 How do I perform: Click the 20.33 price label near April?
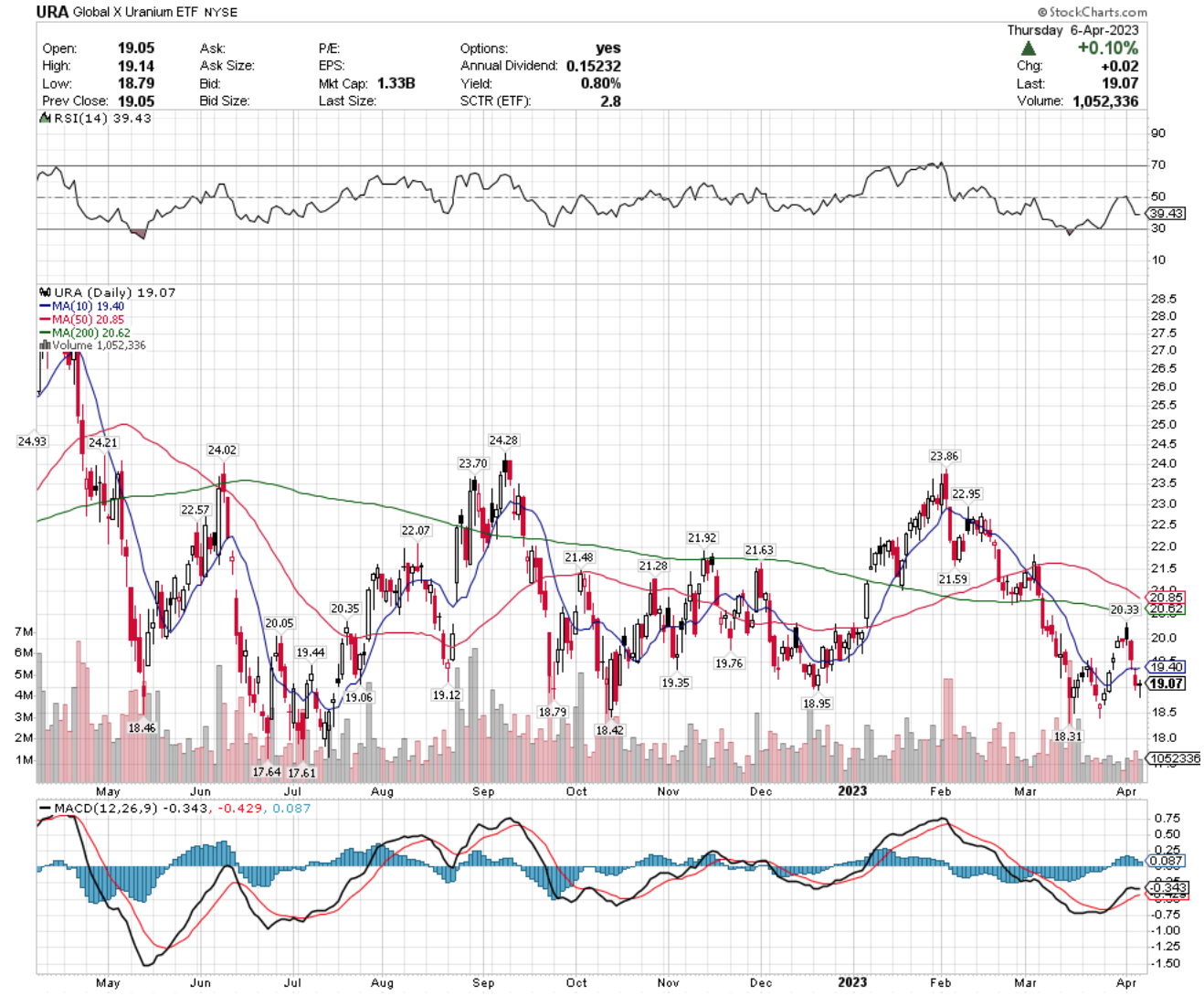tap(1125, 609)
